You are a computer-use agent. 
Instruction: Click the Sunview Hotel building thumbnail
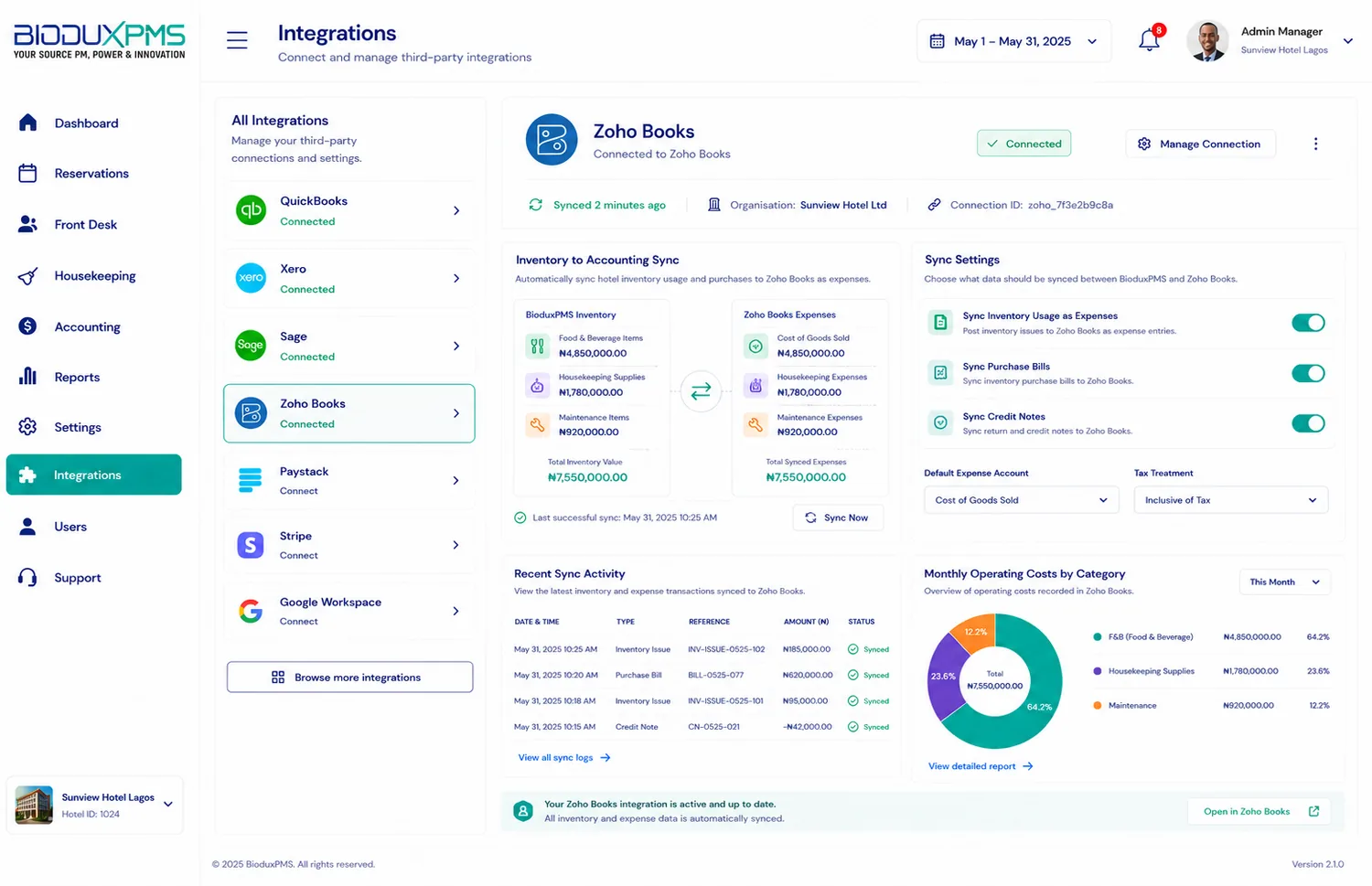[34, 805]
